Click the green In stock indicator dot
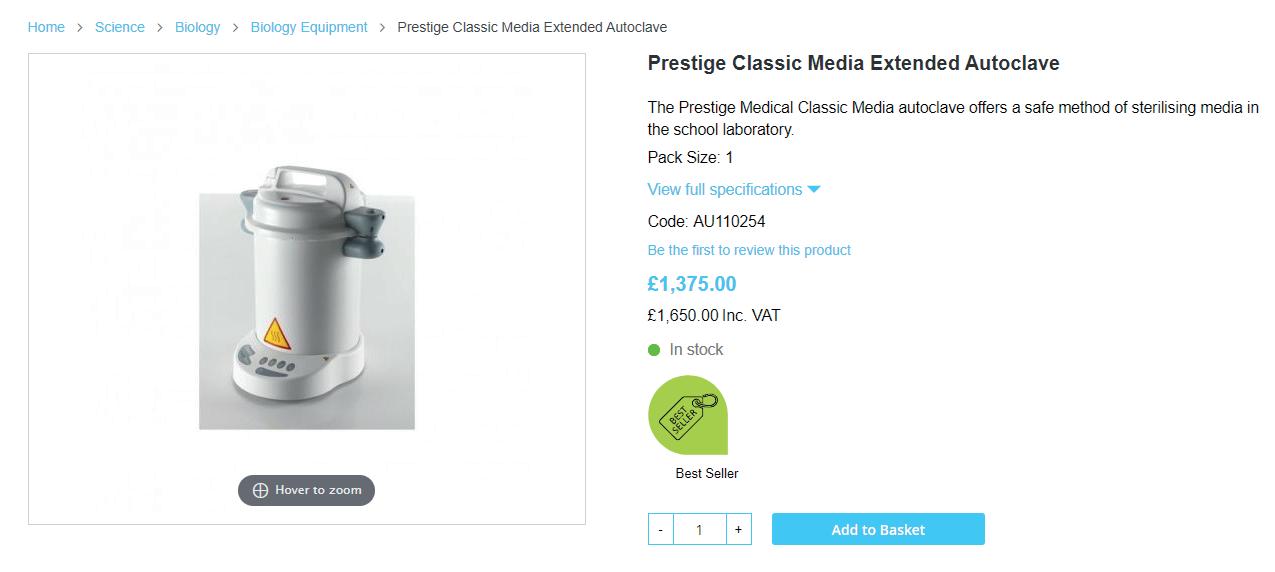 tap(654, 350)
